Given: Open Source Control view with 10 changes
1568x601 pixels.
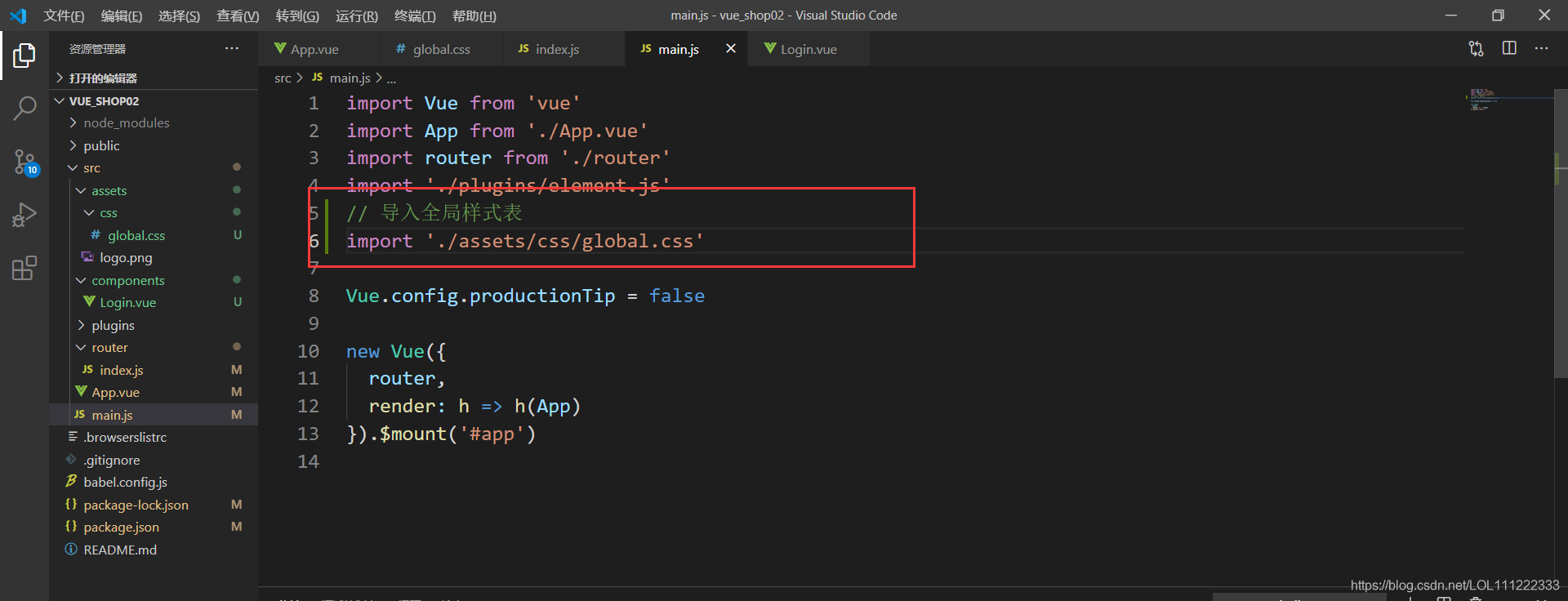Looking at the screenshot, I should pyautogui.click(x=24, y=162).
